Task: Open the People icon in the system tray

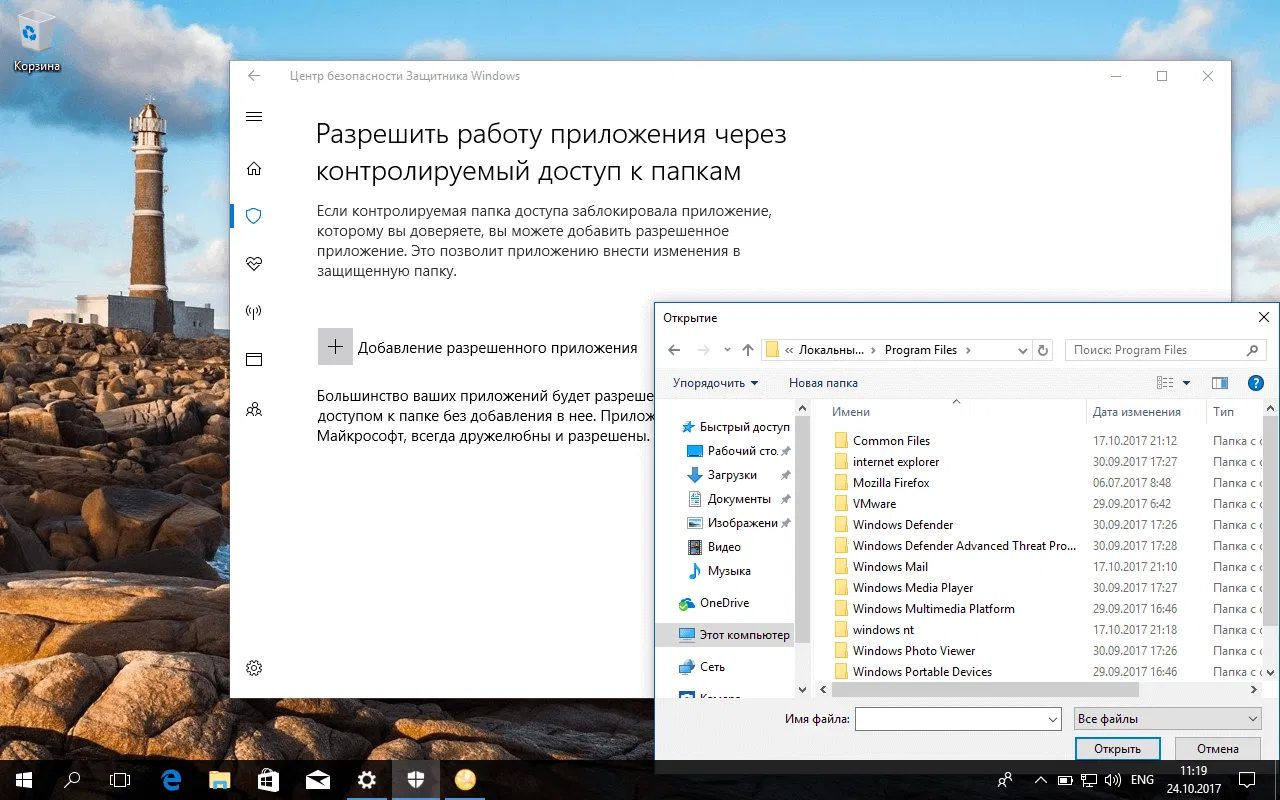Action: click(1005, 779)
